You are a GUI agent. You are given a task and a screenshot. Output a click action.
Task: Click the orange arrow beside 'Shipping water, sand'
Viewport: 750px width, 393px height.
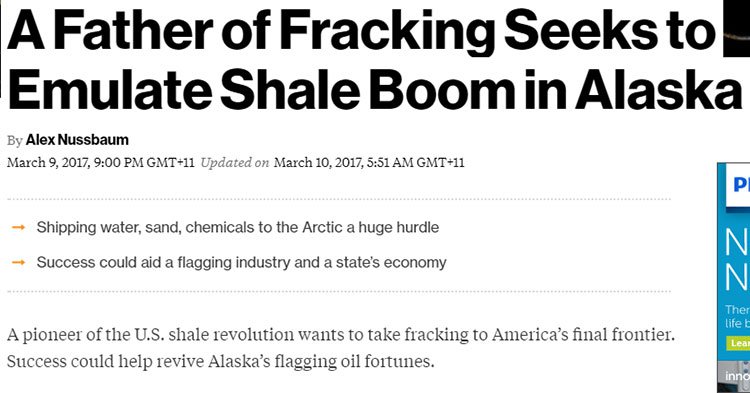click(x=19, y=228)
